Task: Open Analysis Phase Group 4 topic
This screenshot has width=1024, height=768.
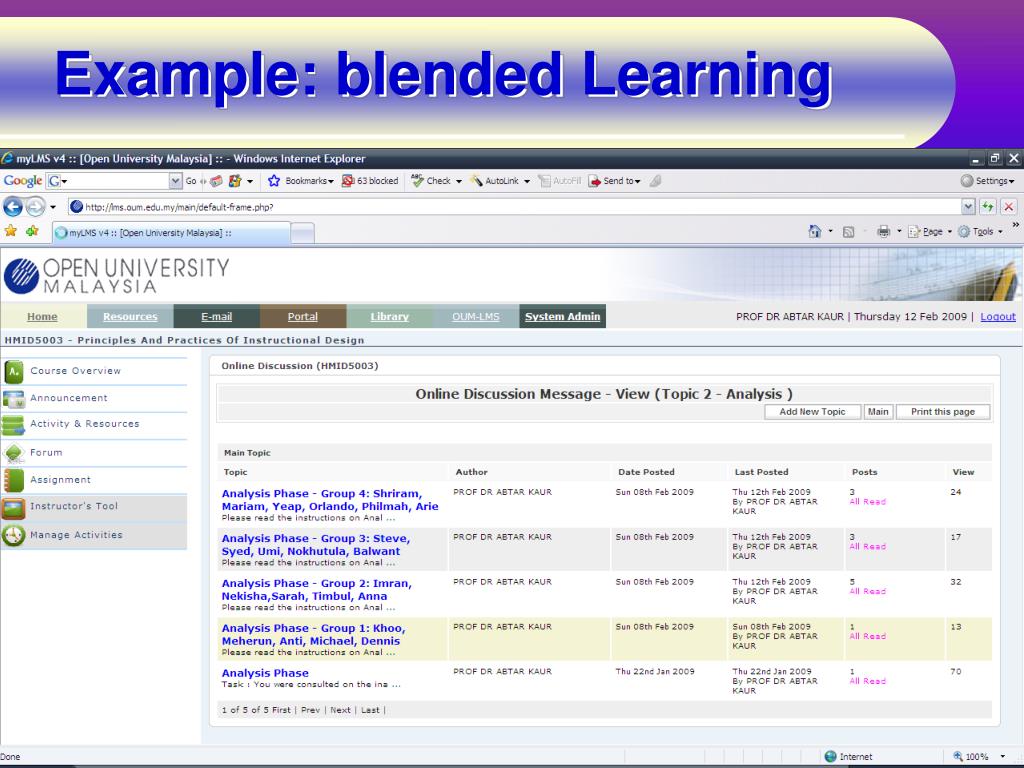Action: tap(330, 500)
